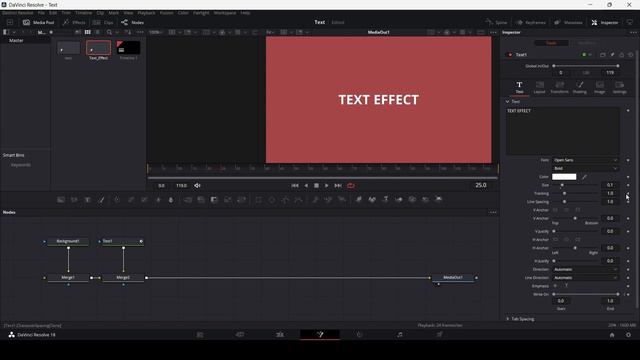Open the Fairlight music note page icon

(400, 335)
